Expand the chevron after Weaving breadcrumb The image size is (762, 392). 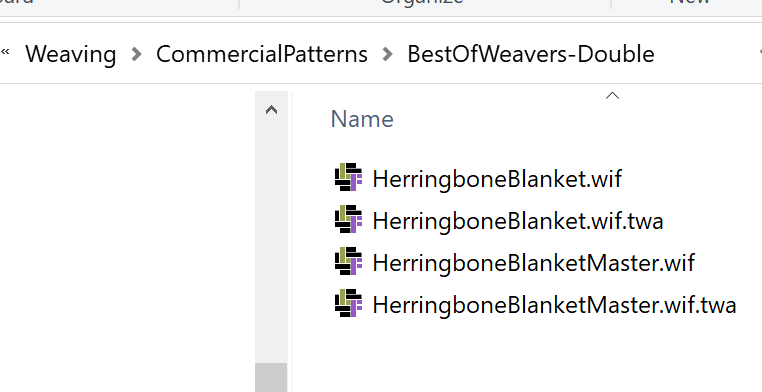137,54
